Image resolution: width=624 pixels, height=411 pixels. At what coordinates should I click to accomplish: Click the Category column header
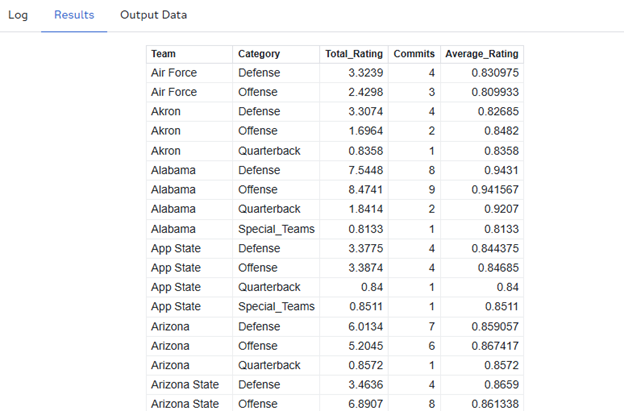(x=259, y=54)
